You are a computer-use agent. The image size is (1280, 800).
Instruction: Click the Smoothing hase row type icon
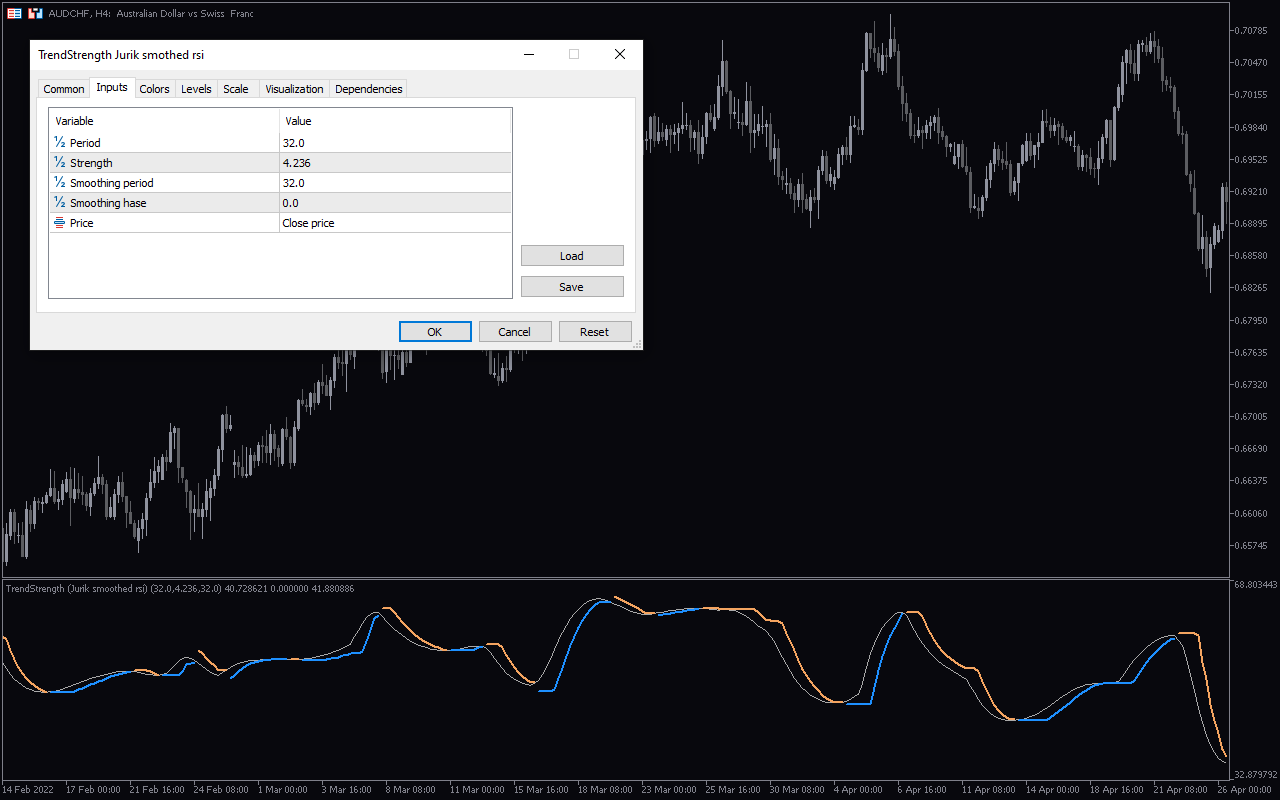tap(59, 203)
